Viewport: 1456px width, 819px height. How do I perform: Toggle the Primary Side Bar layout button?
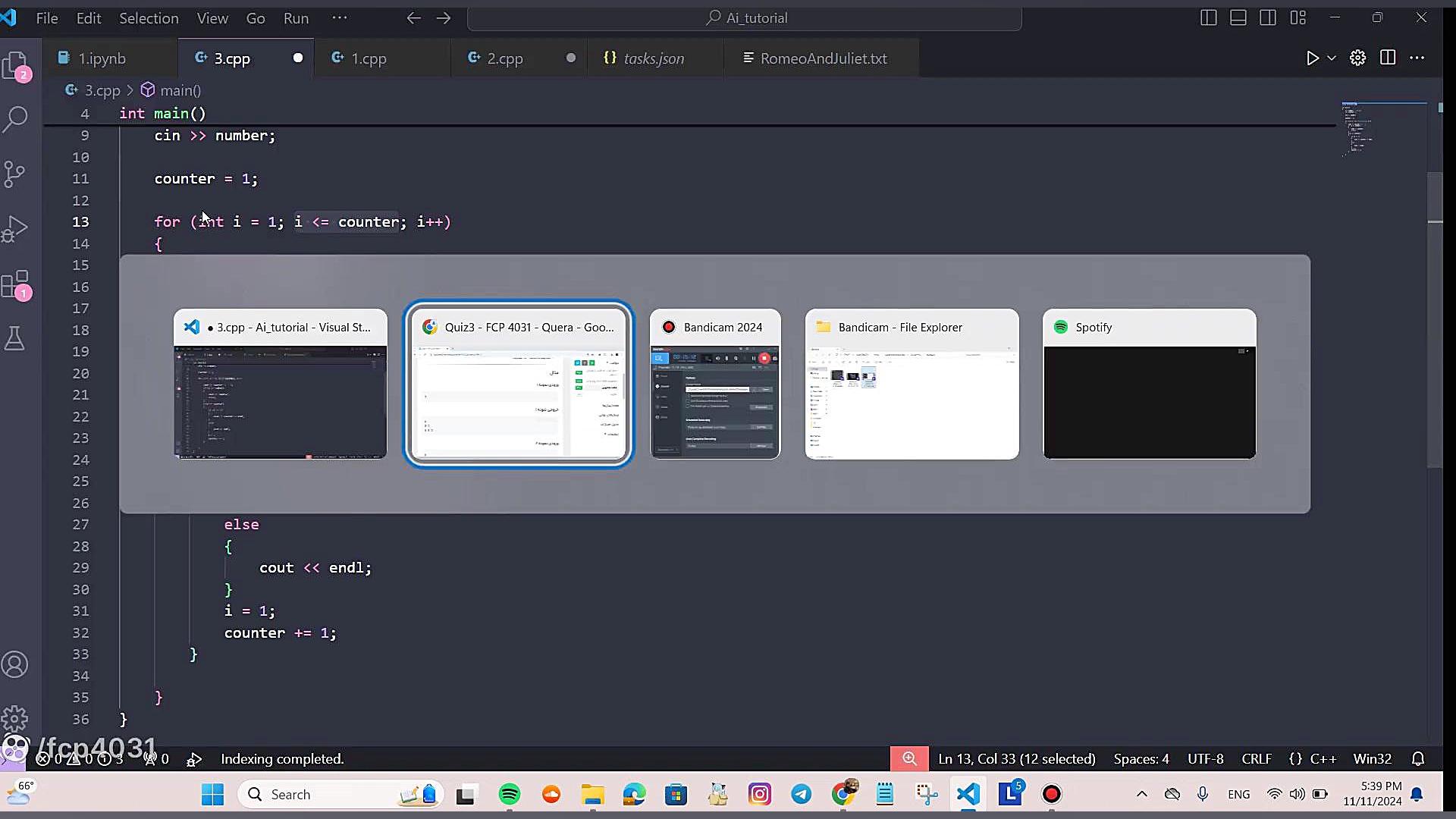click(1209, 17)
